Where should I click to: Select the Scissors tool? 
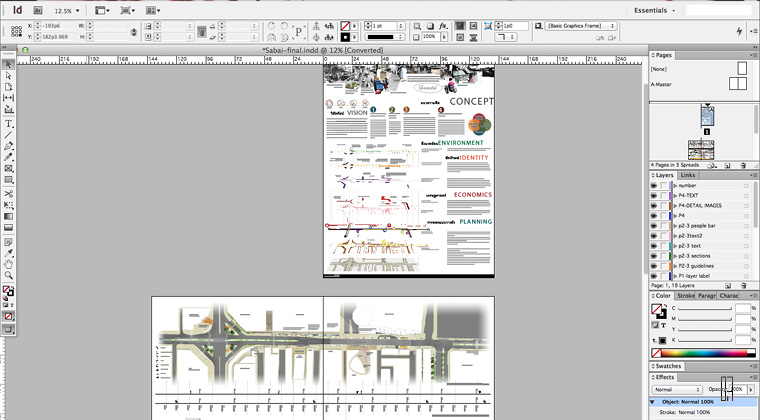(x=8, y=194)
